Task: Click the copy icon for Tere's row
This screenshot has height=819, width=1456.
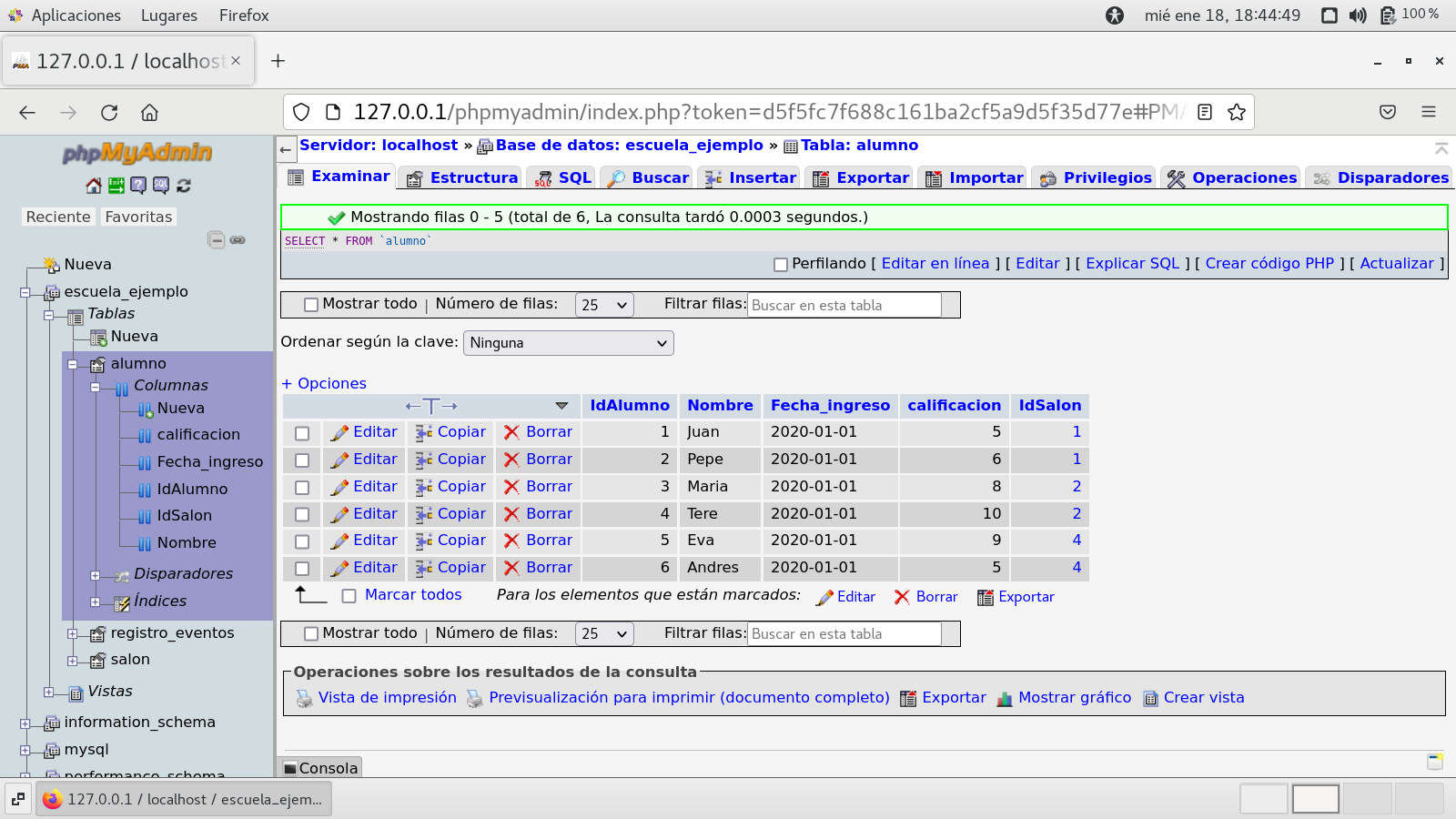Action: pos(424,514)
